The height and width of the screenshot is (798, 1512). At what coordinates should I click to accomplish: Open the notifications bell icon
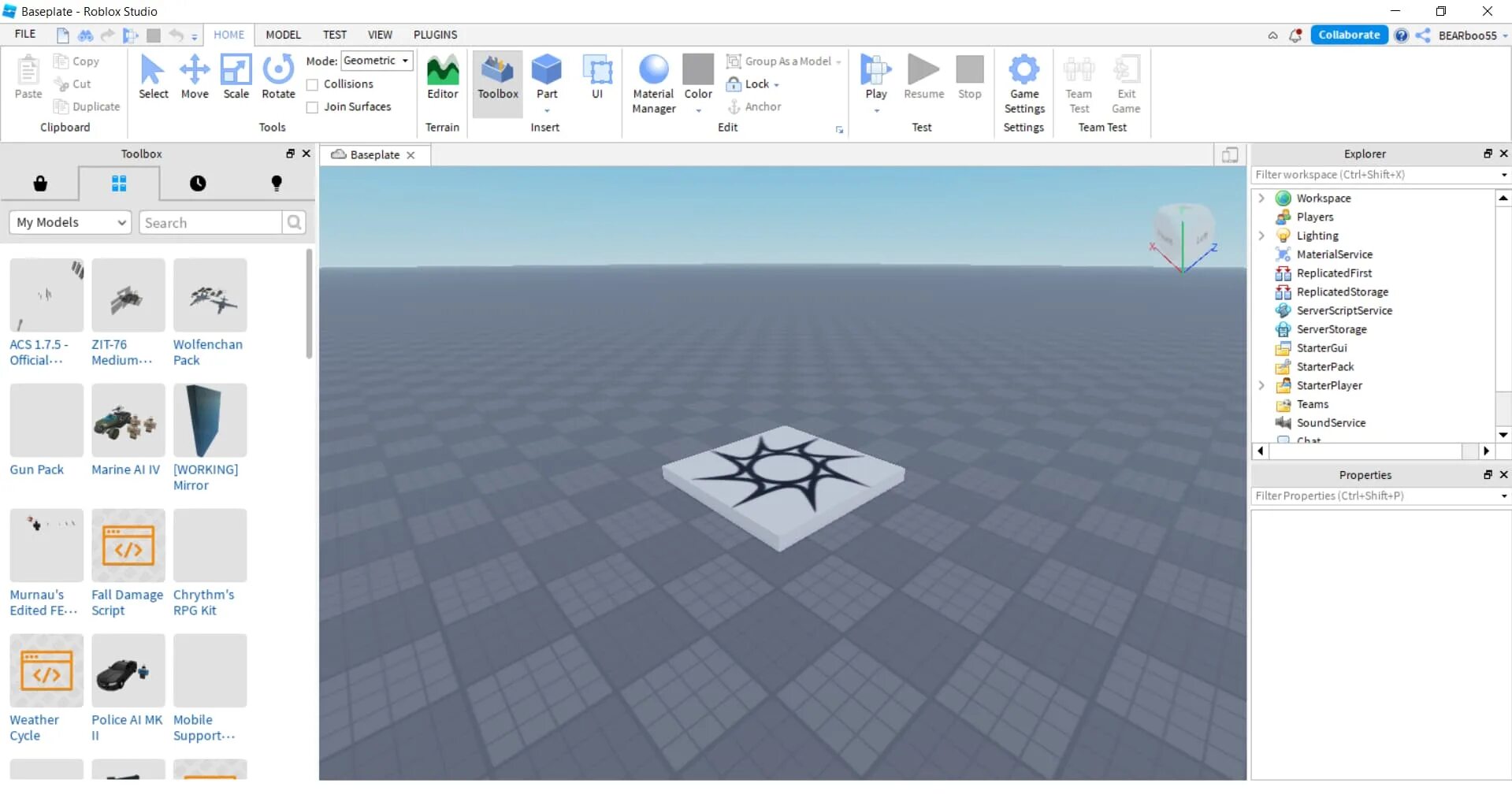tap(1295, 35)
